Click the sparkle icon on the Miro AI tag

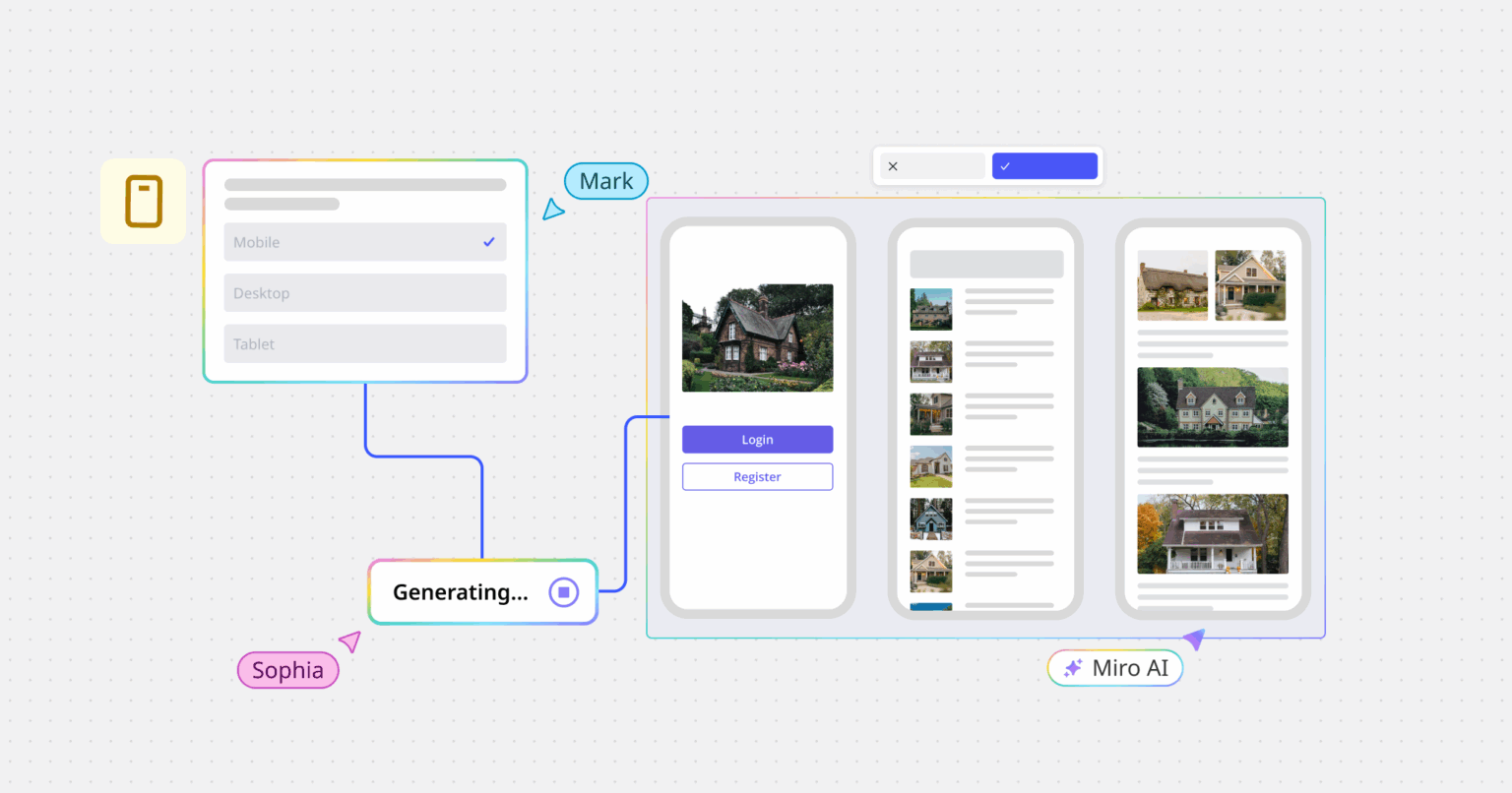[x=1072, y=667]
